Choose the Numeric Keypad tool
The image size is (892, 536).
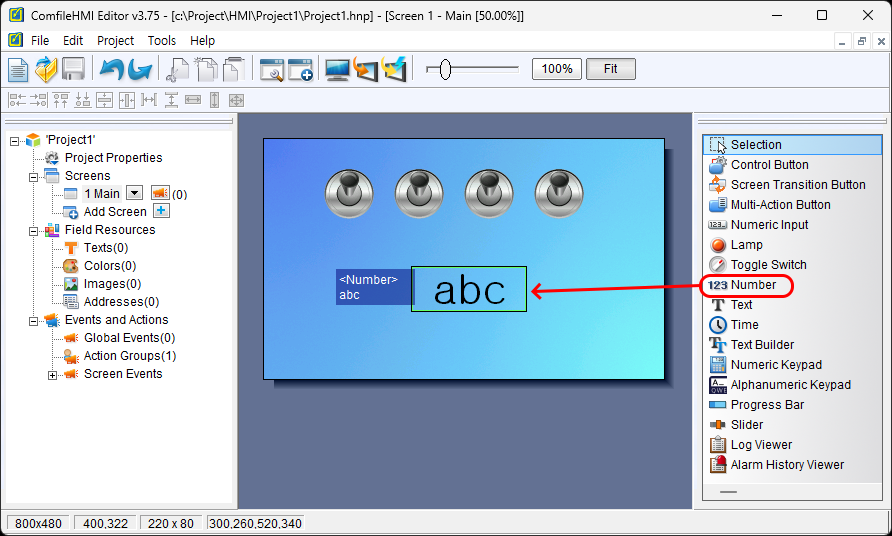click(776, 365)
